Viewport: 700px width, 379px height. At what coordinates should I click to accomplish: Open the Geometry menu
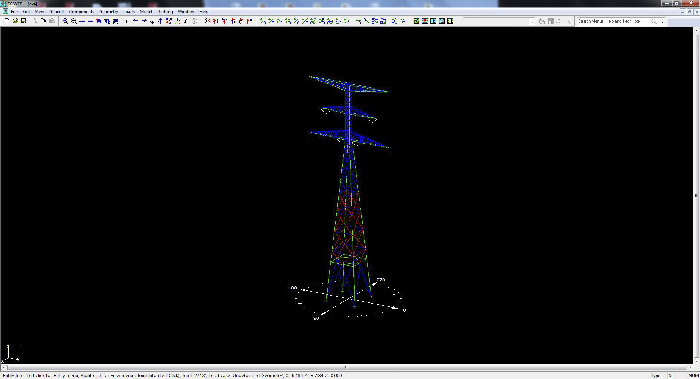coord(108,12)
